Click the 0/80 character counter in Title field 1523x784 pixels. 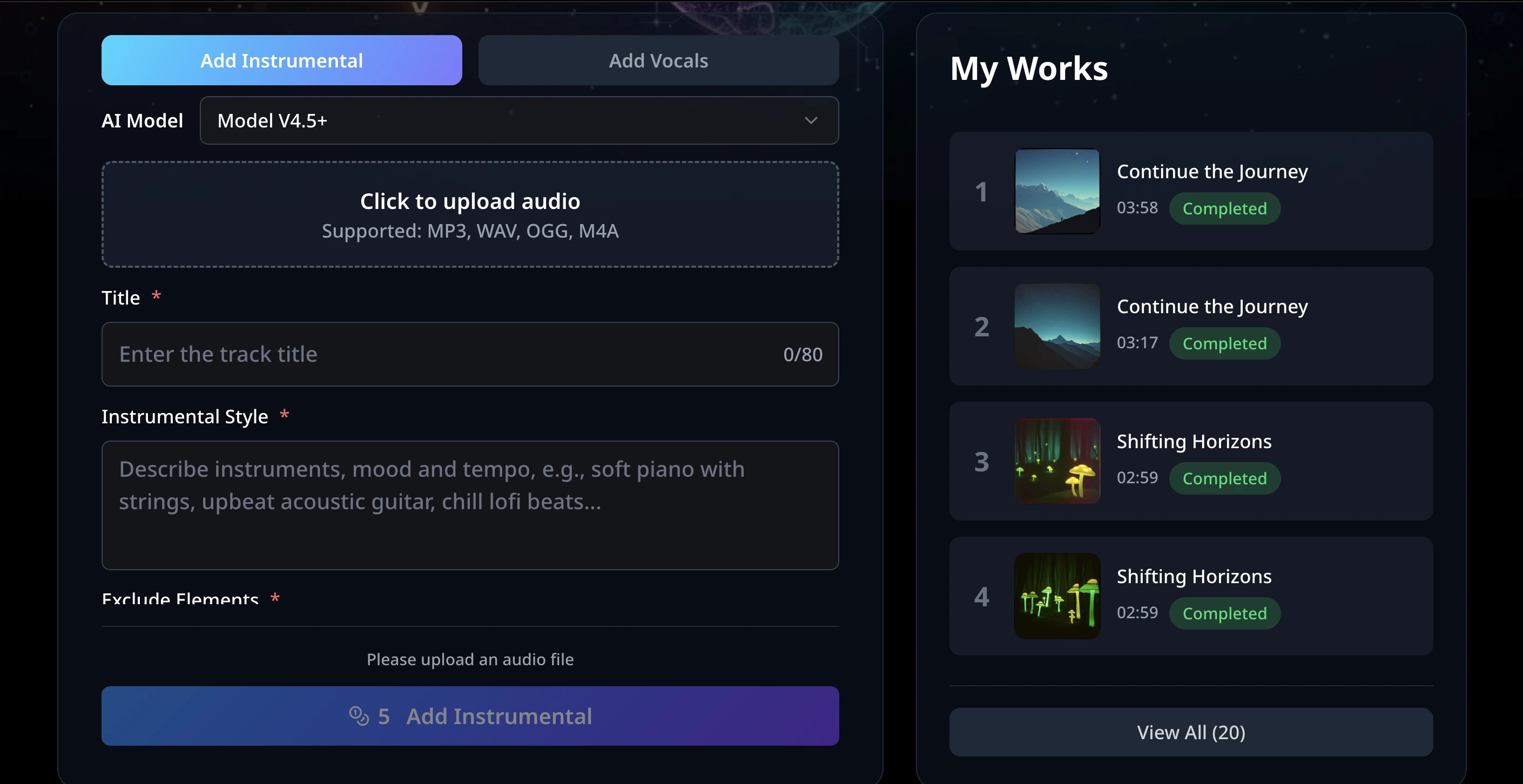coord(803,354)
